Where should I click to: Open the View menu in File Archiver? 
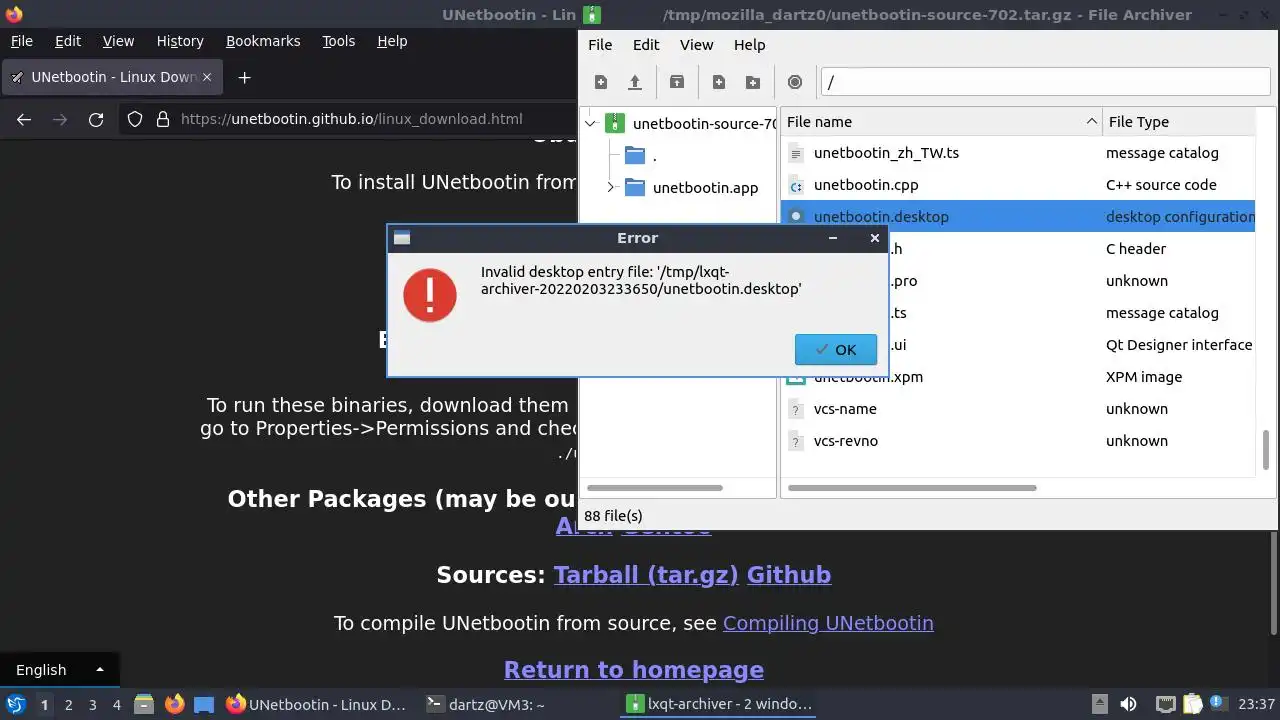pyautogui.click(x=697, y=45)
